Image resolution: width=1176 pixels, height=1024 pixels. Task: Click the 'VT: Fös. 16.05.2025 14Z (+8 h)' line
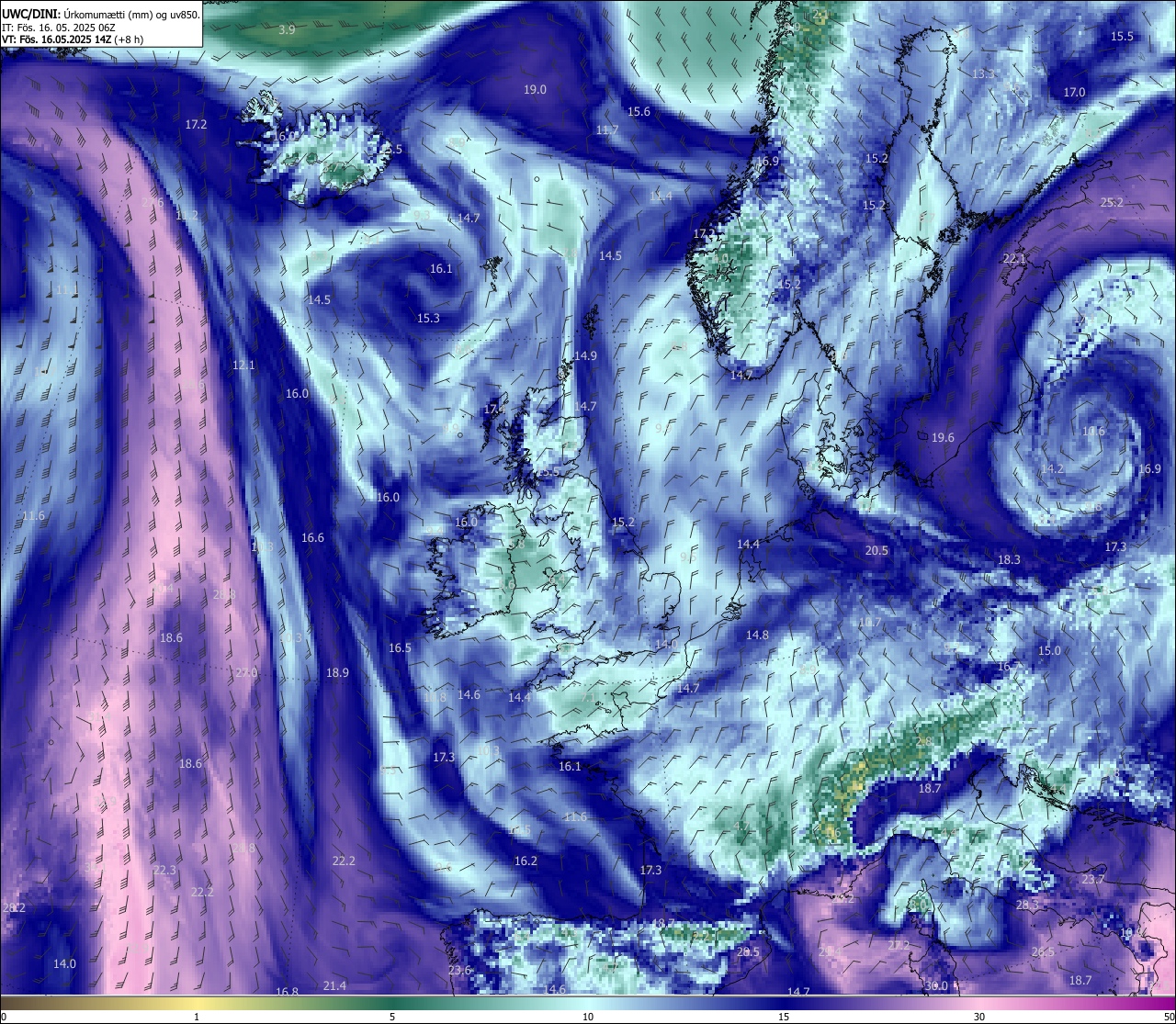click(x=73, y=39)
